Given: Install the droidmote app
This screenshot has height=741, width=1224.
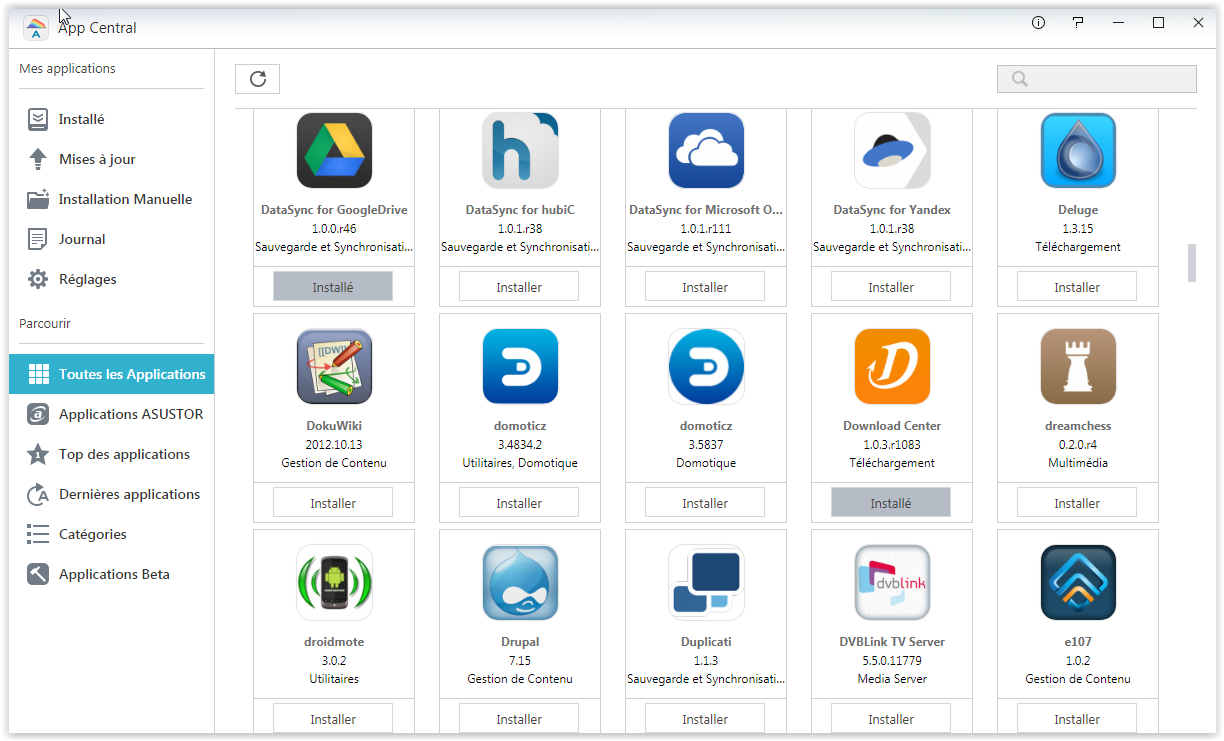Looking at the screenshot, I should [x=333, y=719].
